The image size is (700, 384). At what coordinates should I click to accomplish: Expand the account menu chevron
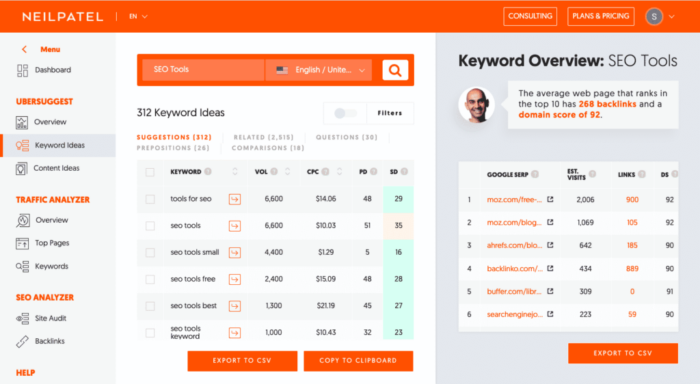[671, 17]
